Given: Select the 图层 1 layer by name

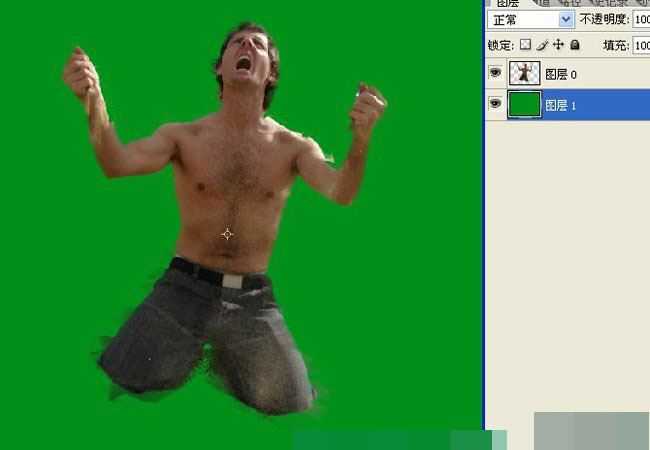Looking at the screenshot, I should [x=561, y=105].
